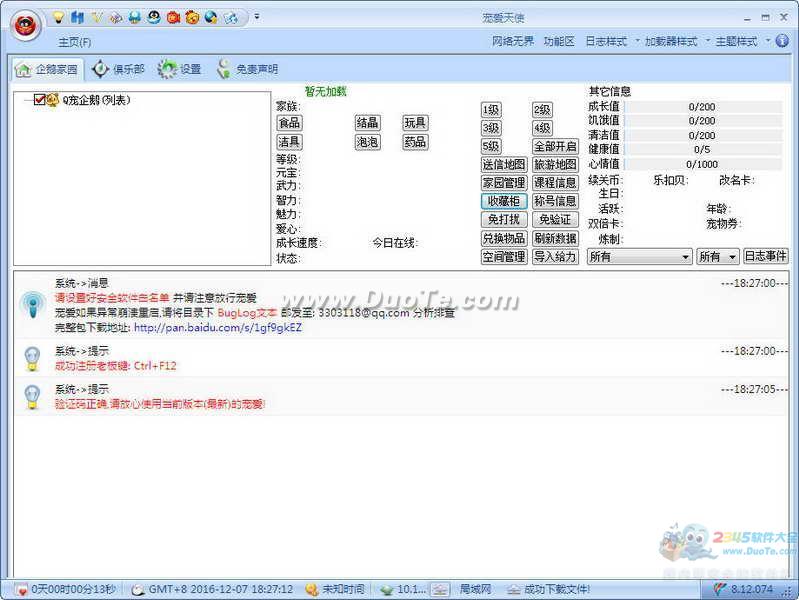
Task: Click the QQ penguin icon in quick toolbar
Action: coord(153,17)
